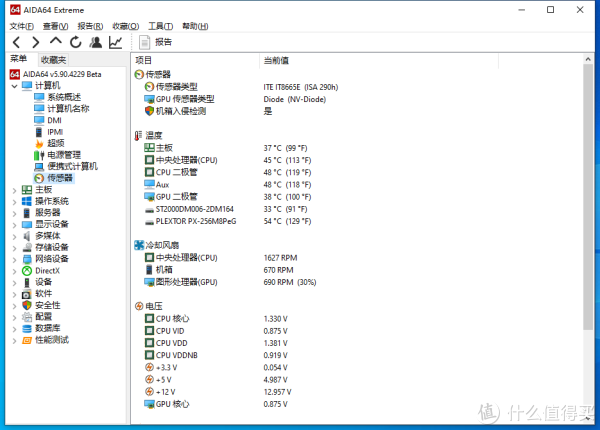Select the CPU 核心 voltage row
The width and height of the screenshot is (600, 430).
click(216, 319)
